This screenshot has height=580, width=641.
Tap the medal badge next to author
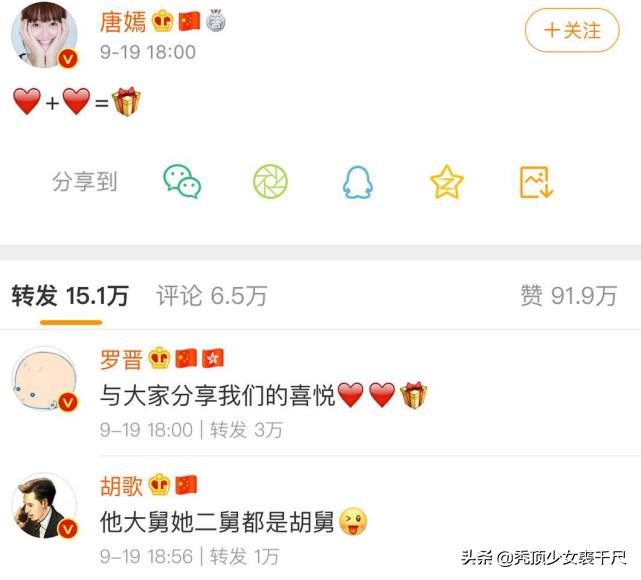(x=215, y=20)
